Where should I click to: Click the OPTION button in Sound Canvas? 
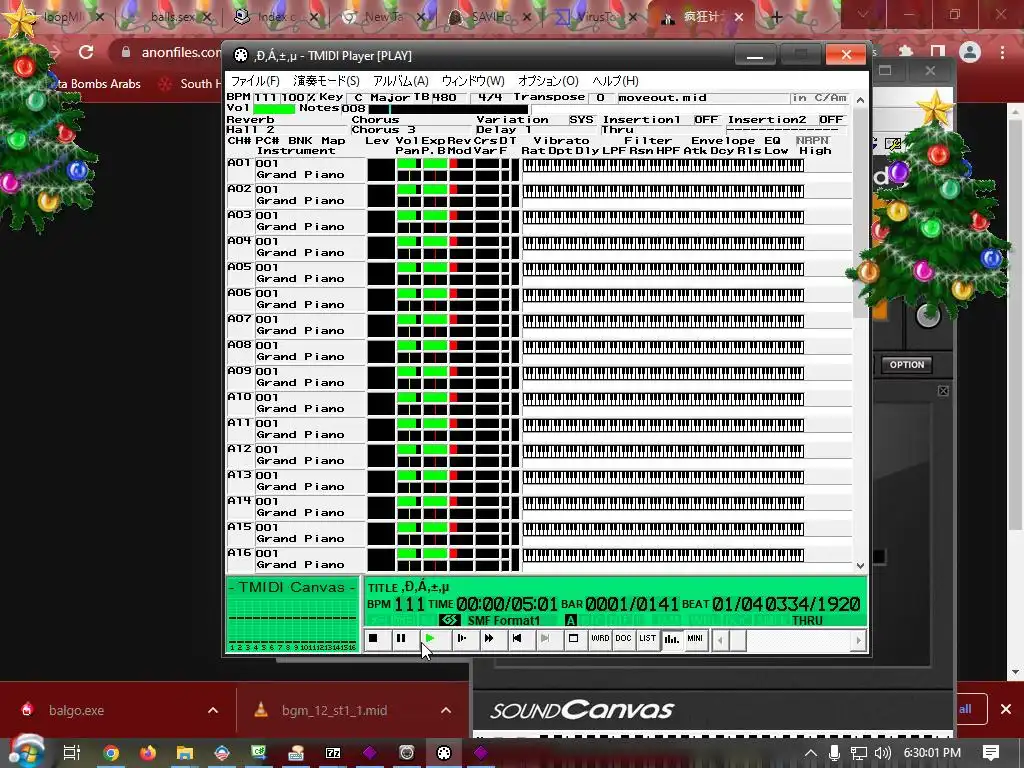coord(906,365)
